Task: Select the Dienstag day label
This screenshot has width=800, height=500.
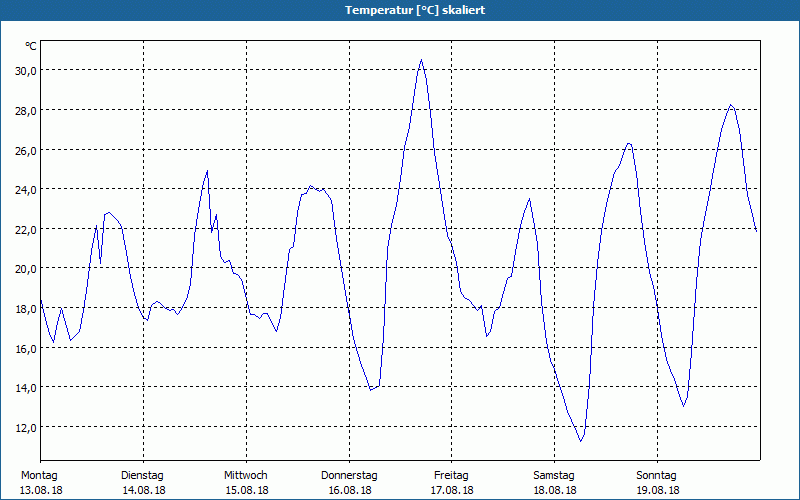Action: [x=143, y=475]
